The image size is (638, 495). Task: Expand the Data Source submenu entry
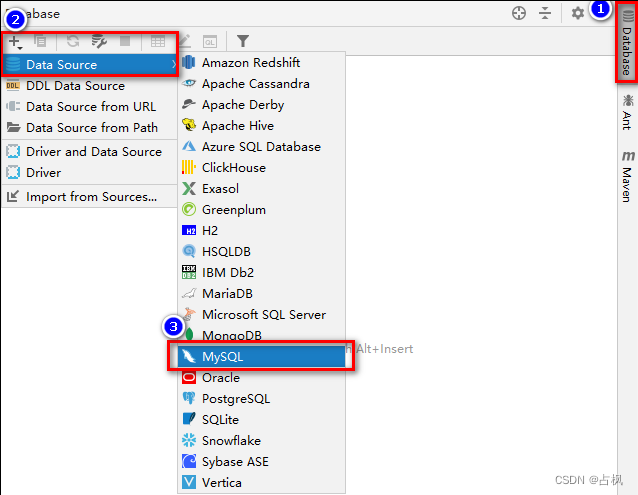tap(90, 65)
